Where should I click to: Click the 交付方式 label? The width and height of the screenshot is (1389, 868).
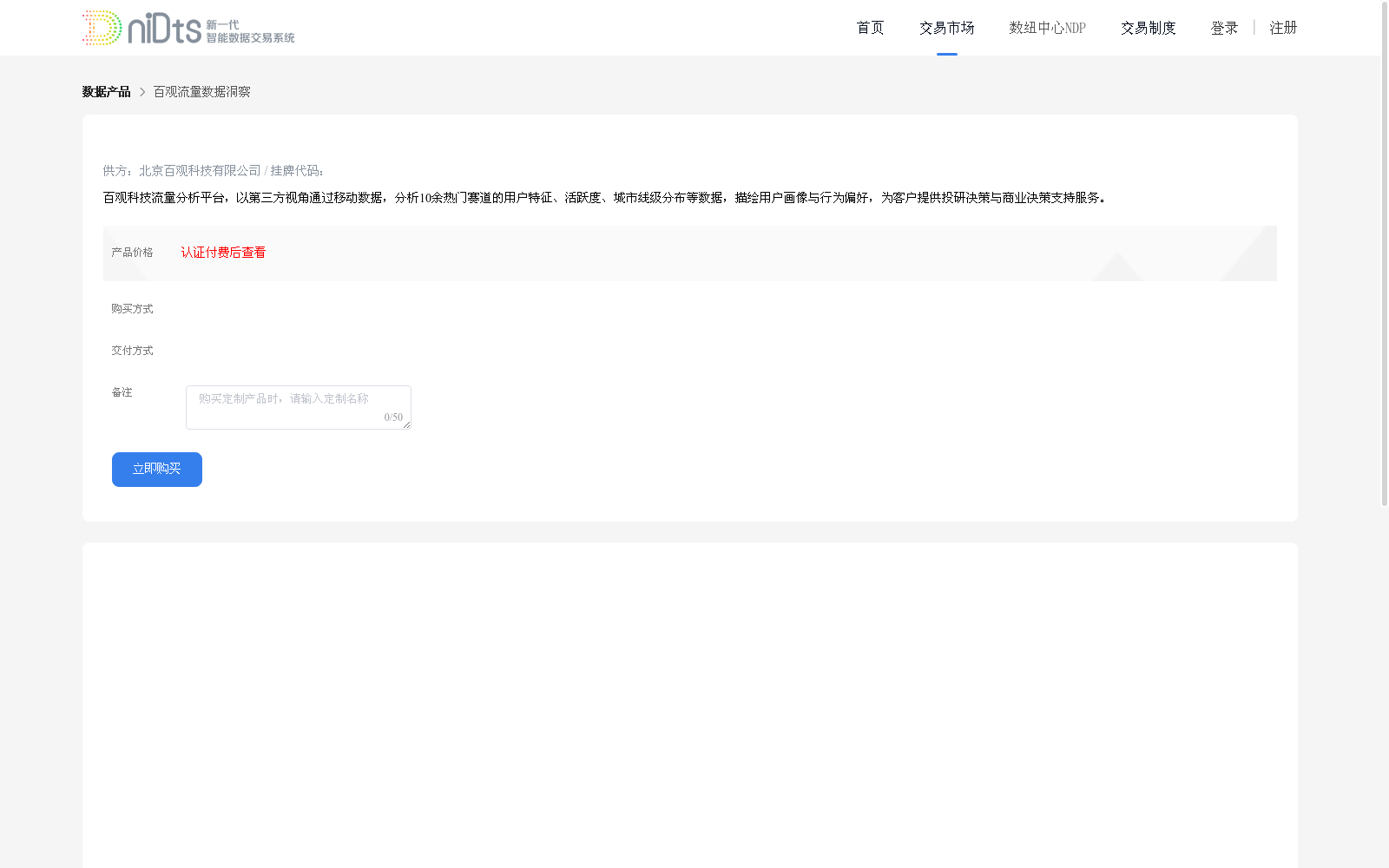coord(132,351)
